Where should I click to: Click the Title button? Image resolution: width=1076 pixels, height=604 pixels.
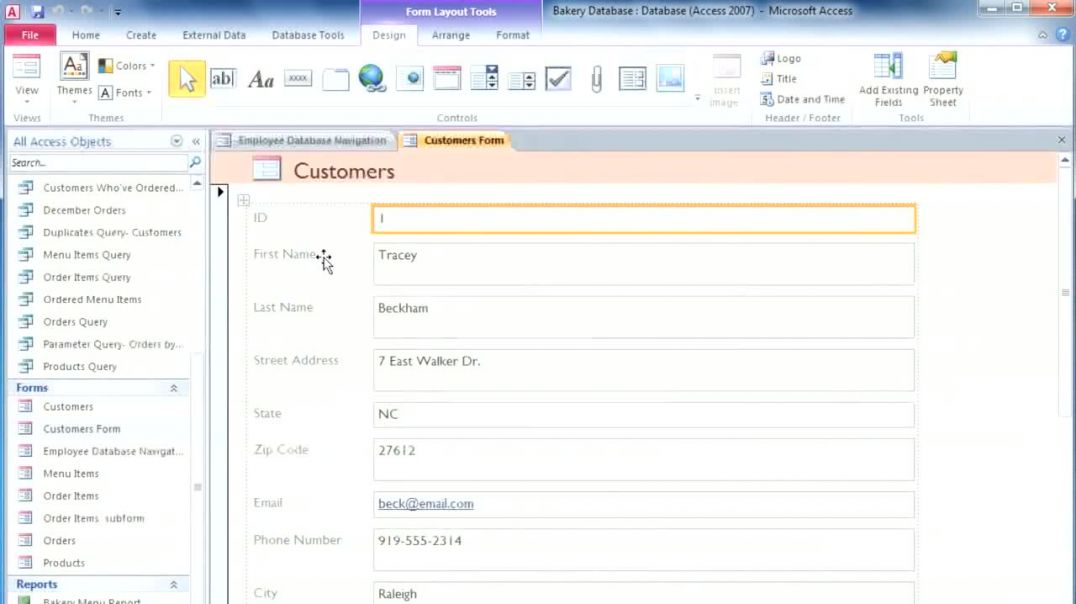(779, 79)
